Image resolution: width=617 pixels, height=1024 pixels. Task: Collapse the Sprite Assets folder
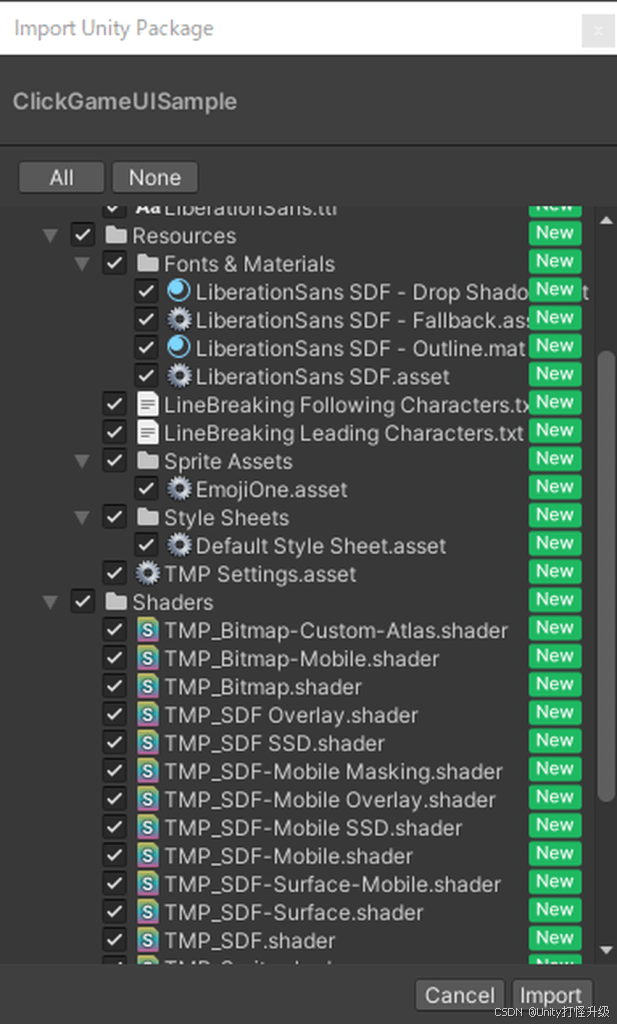(x=82, y=461)
